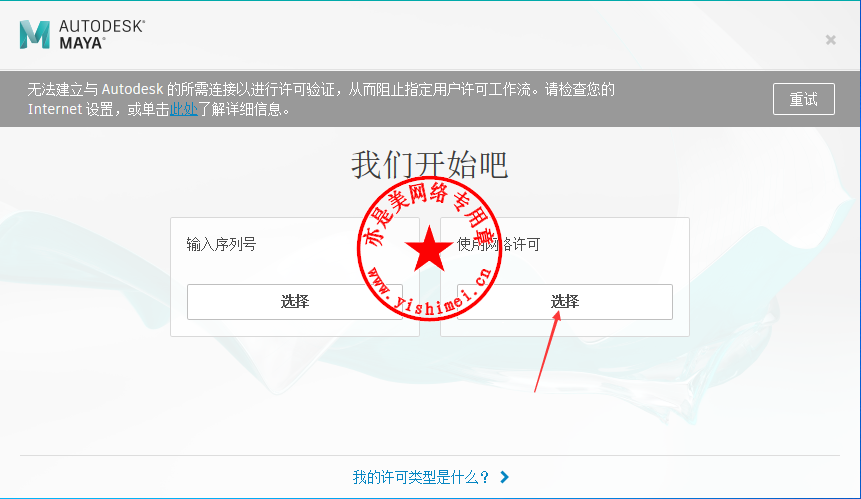Click the AUTODESK MAYA title text
Image resolution: width=861 pixels, height=499 pixels.
tap(102, 35)
